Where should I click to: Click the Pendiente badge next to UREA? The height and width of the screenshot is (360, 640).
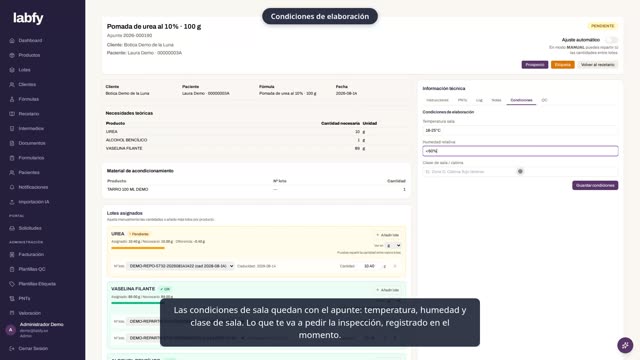139,234
